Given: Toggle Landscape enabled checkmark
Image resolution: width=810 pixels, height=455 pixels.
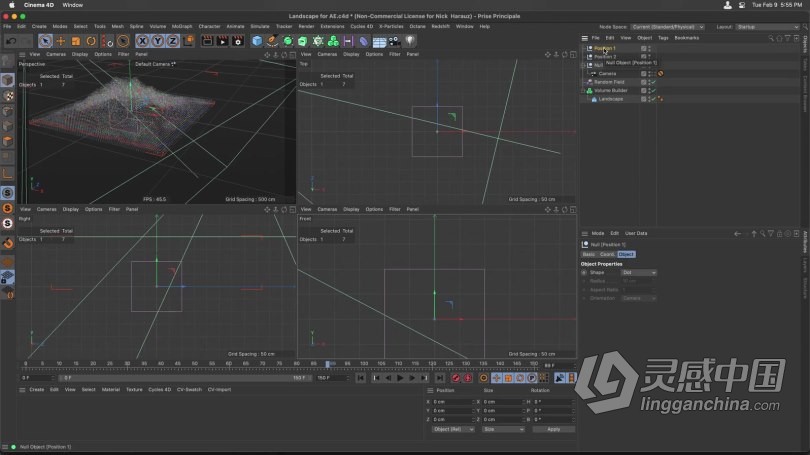Looking at the screenshot, I should pos(653,99).
